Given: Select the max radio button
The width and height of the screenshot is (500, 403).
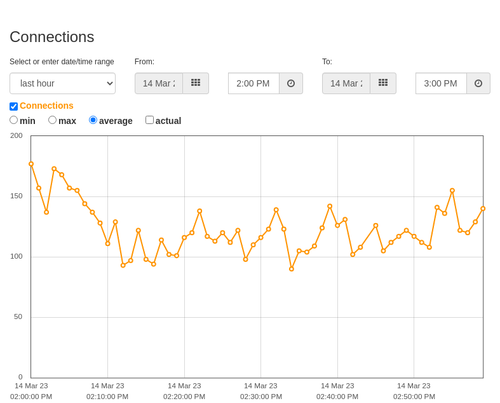Looking at the screenshot, I should point(52,120).
